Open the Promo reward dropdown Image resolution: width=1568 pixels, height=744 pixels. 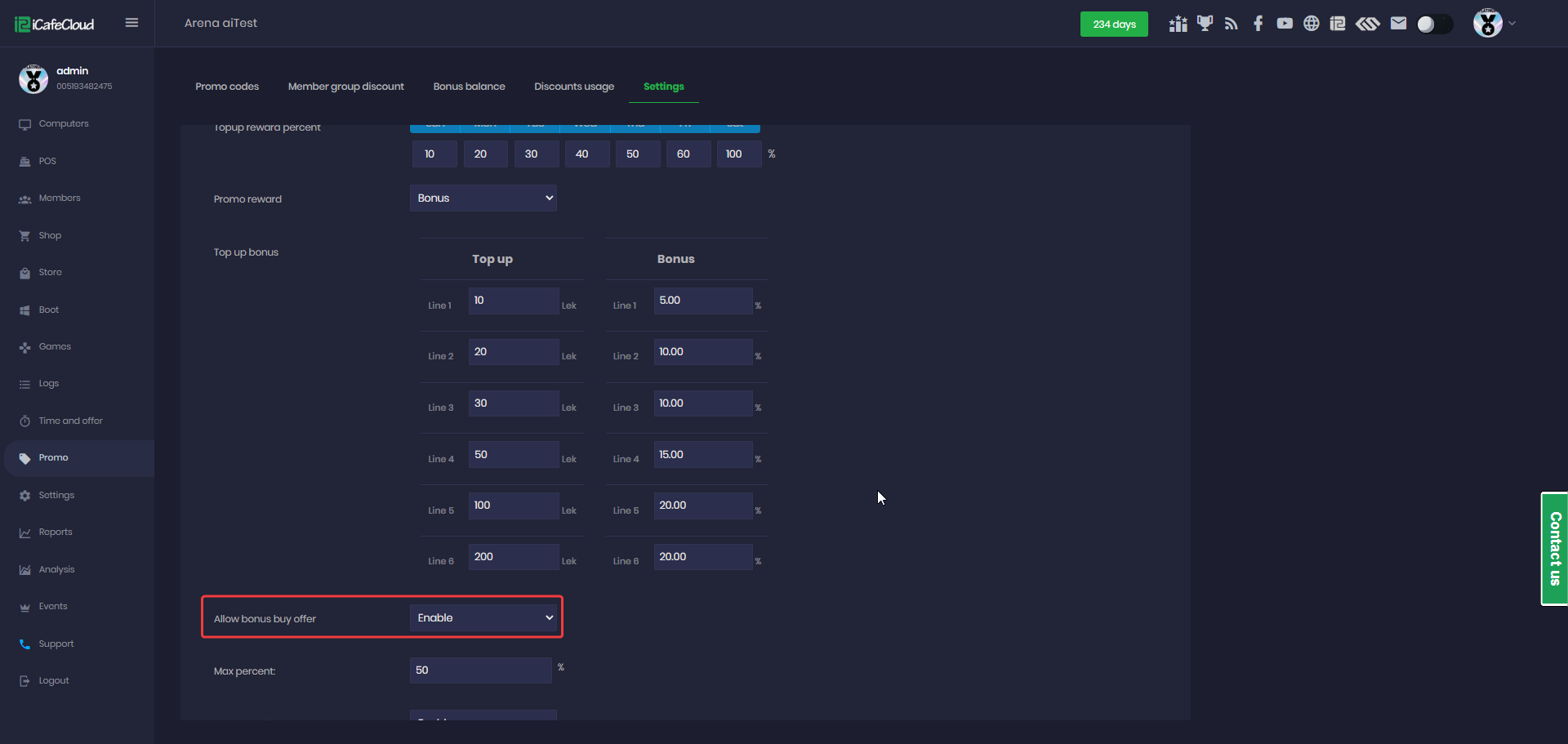[483, 198]
